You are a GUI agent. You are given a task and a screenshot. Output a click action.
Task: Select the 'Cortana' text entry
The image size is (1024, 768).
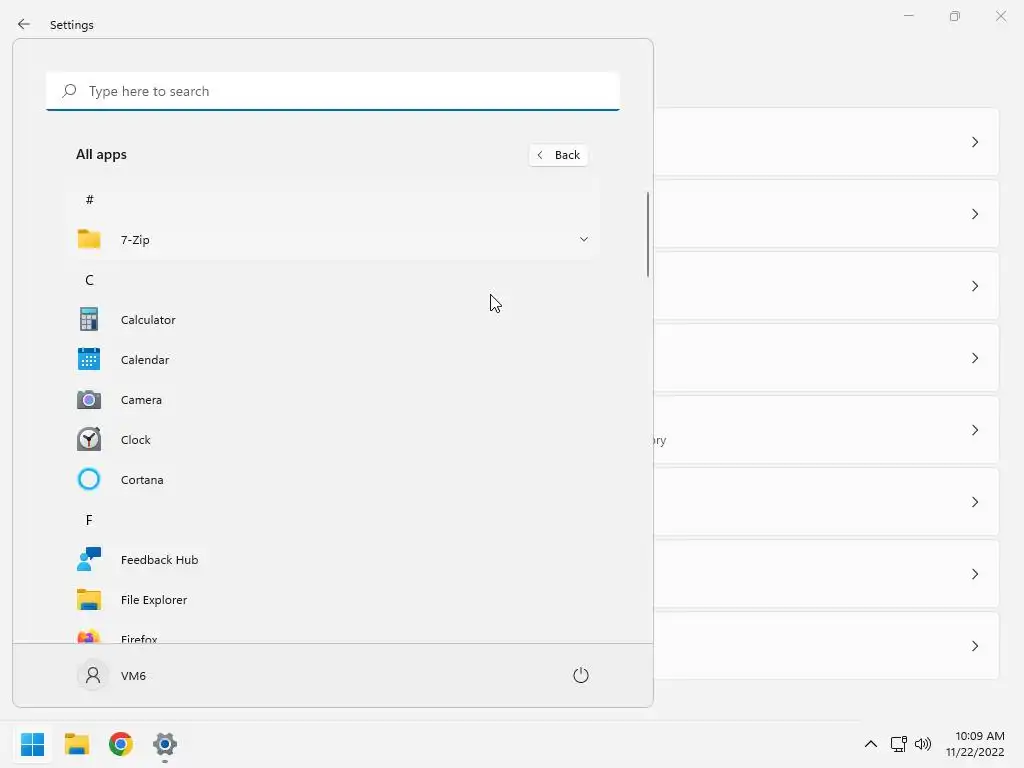(x=142, y=479)
